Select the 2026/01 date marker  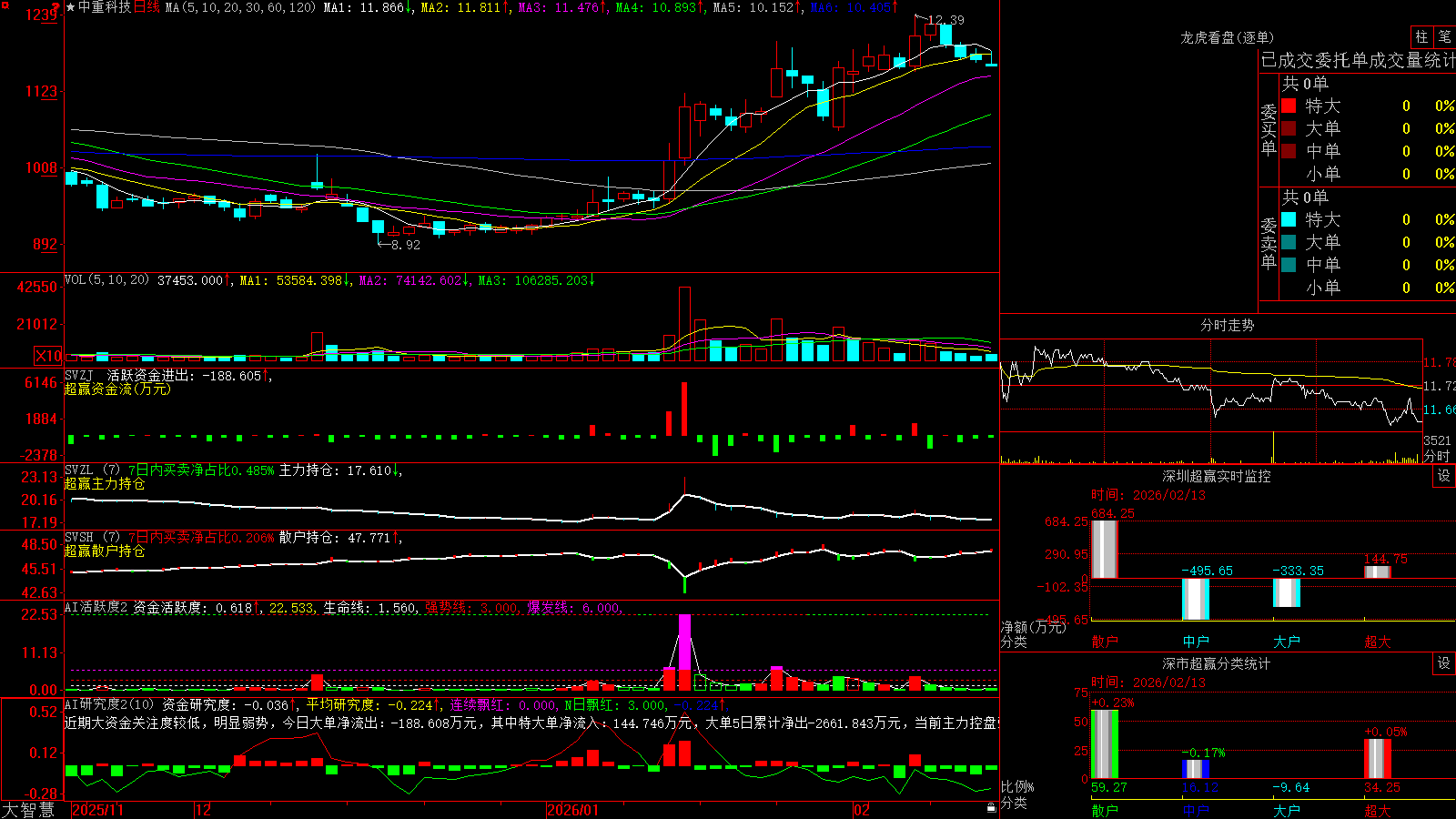[573, 810]
